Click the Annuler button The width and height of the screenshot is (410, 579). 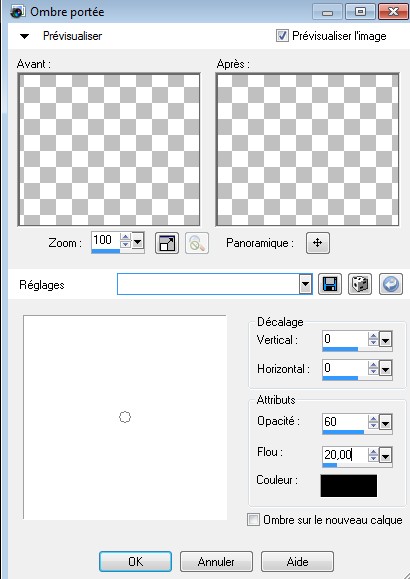[216, 562]
